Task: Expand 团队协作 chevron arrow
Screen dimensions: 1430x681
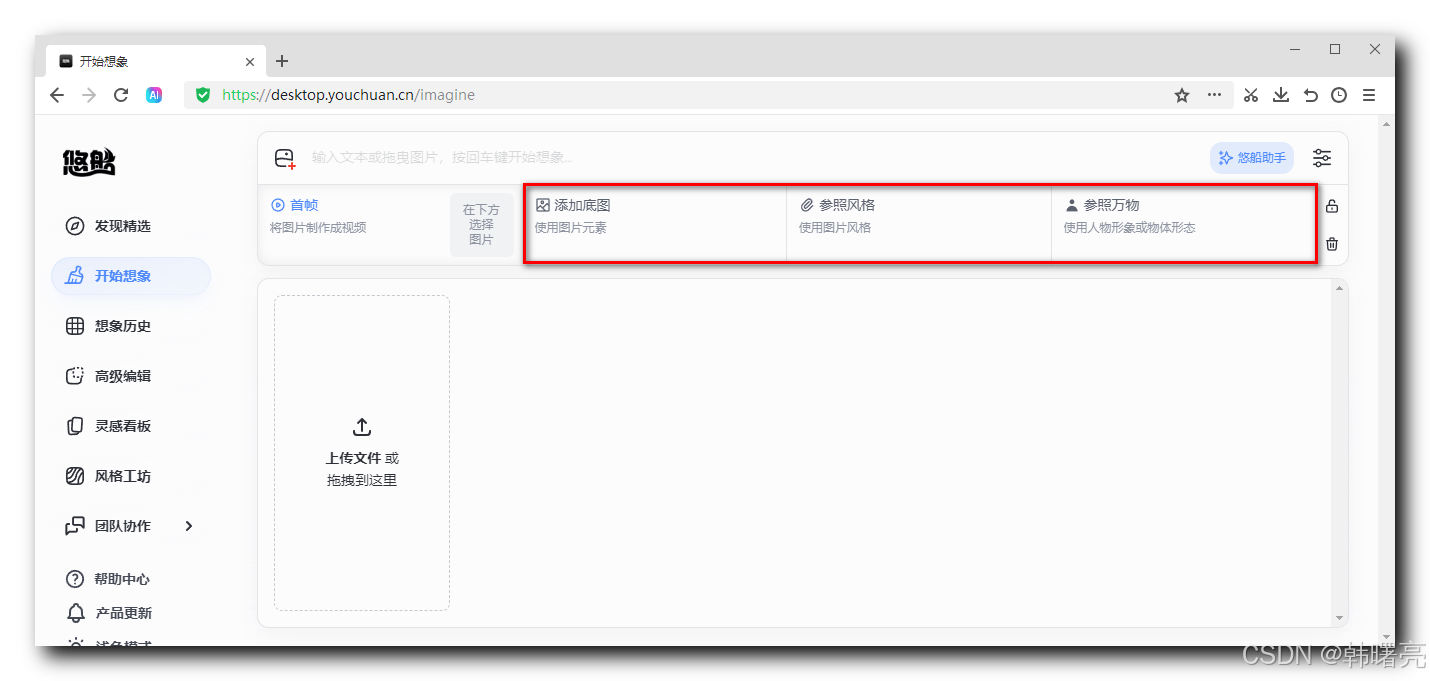Action: pos(189,526)
